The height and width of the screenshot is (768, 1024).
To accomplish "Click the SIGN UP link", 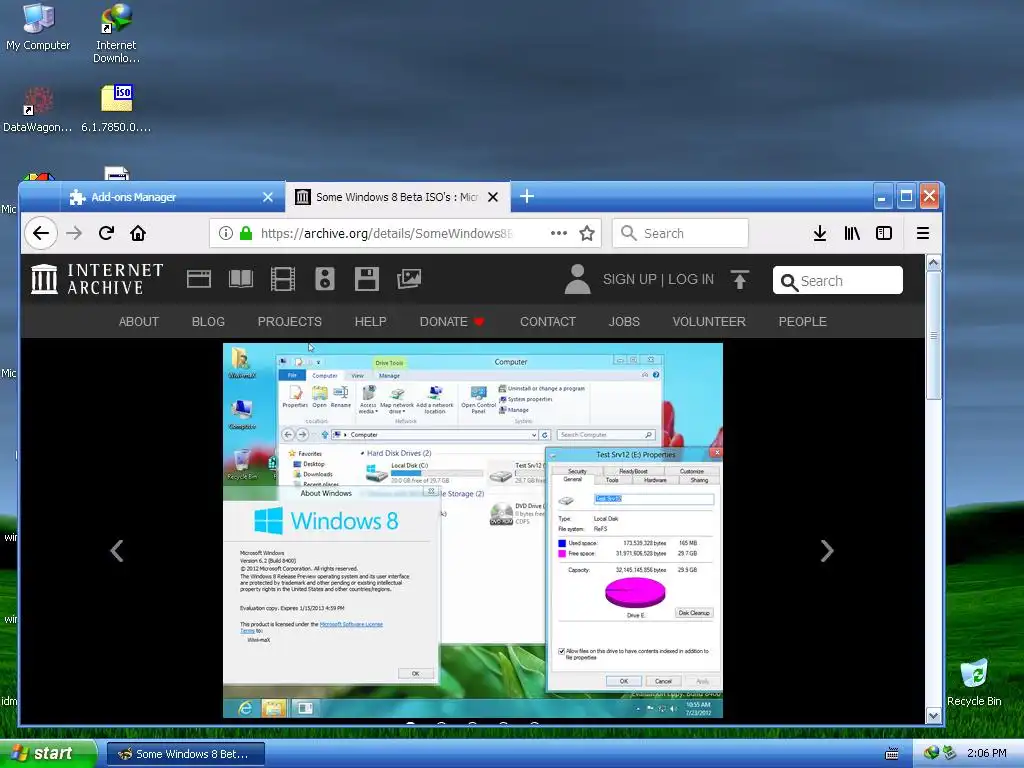I will coord(630,280).
